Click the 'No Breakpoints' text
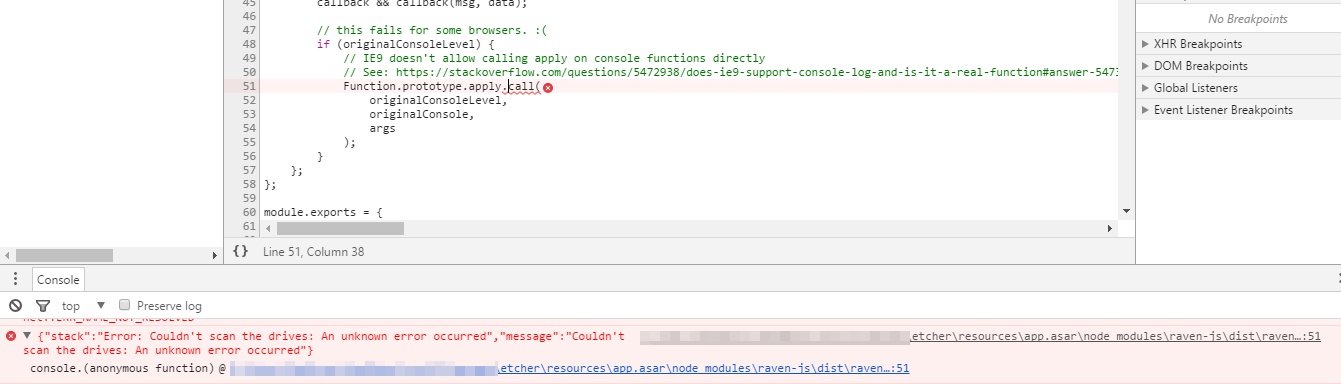The image size is (1341, 384). point(1247,19)
